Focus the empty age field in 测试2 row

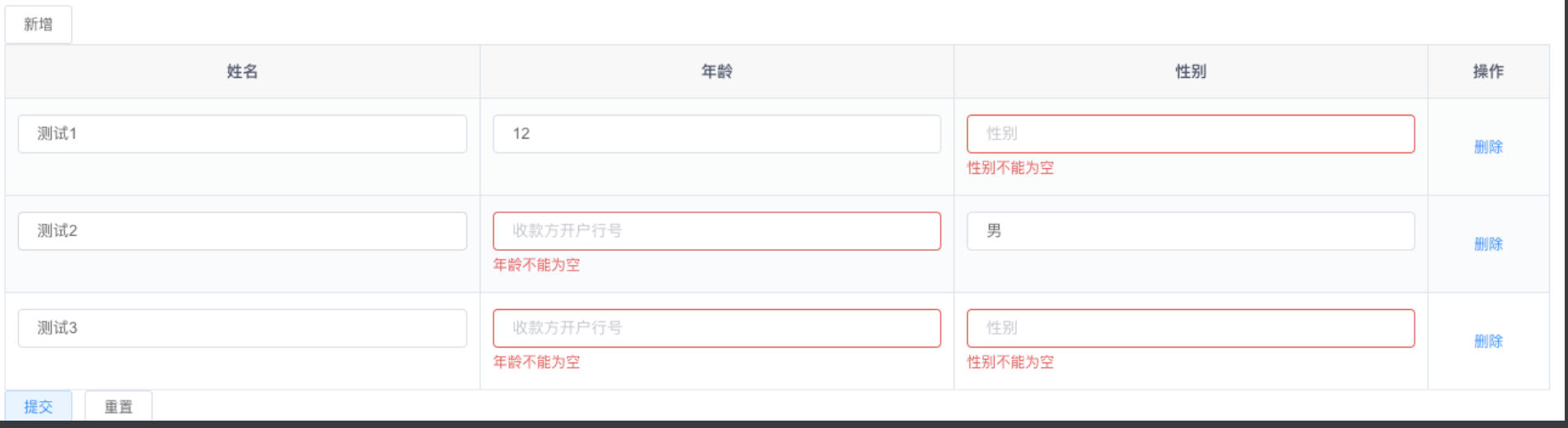716,231
